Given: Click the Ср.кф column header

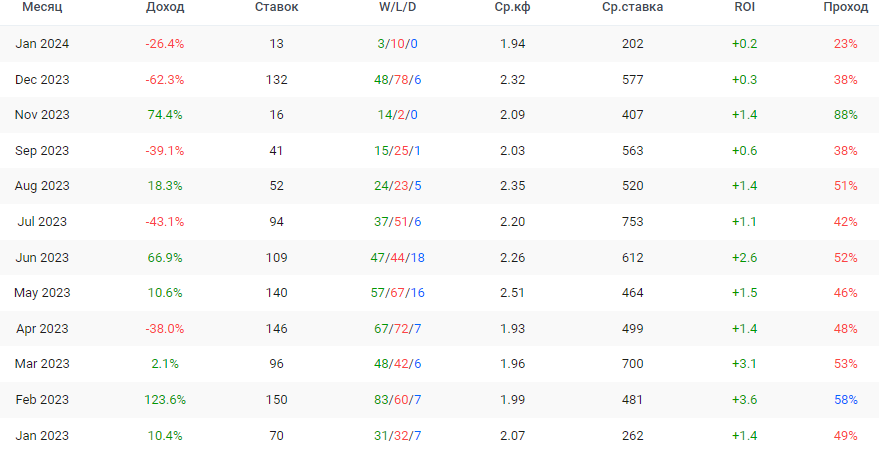Looking at the screenshot, I should coord(512,7).
